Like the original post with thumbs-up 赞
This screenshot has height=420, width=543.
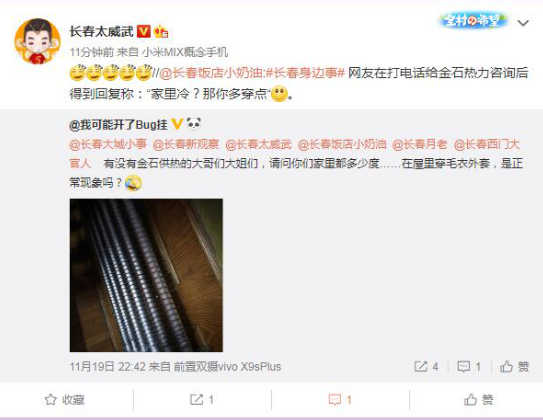515,366
